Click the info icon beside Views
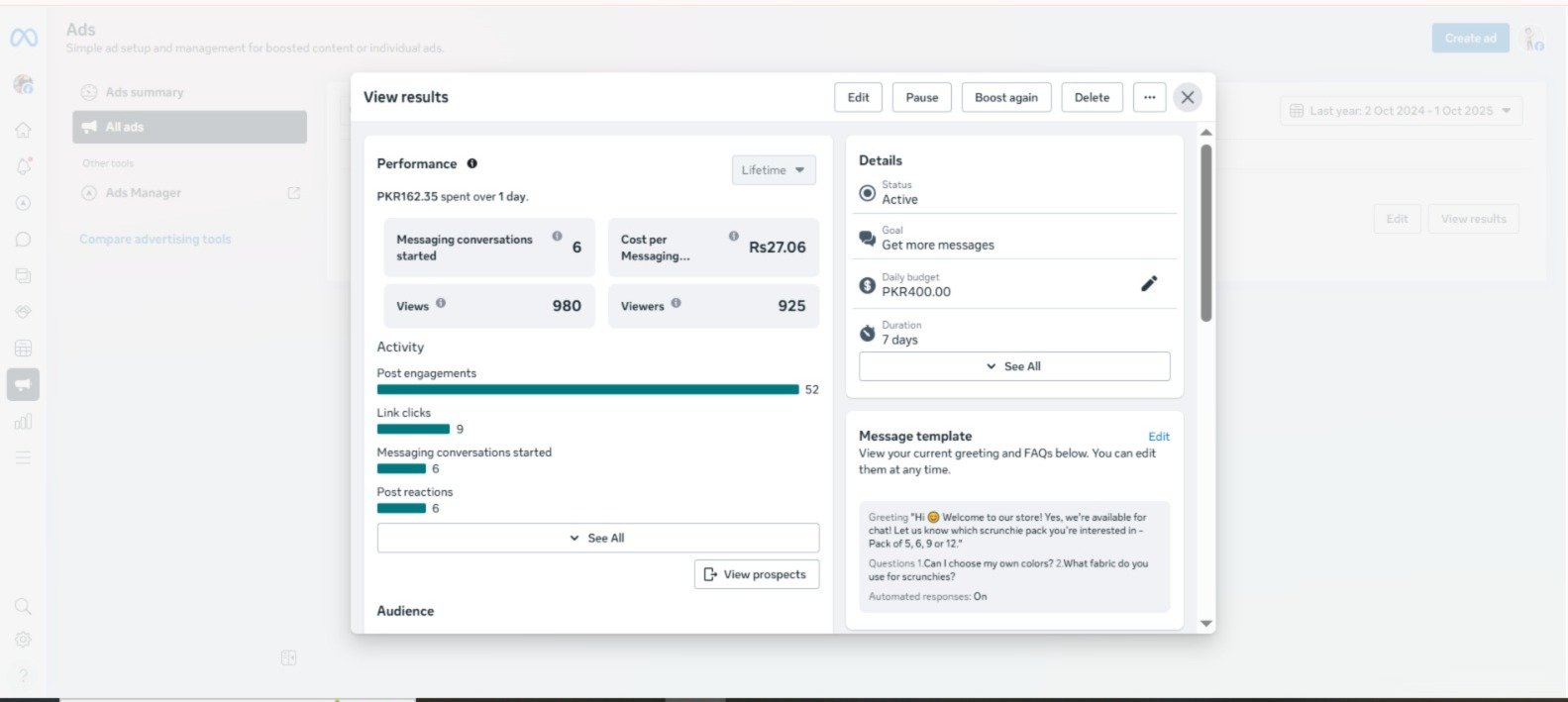 (x=441, y=304)
